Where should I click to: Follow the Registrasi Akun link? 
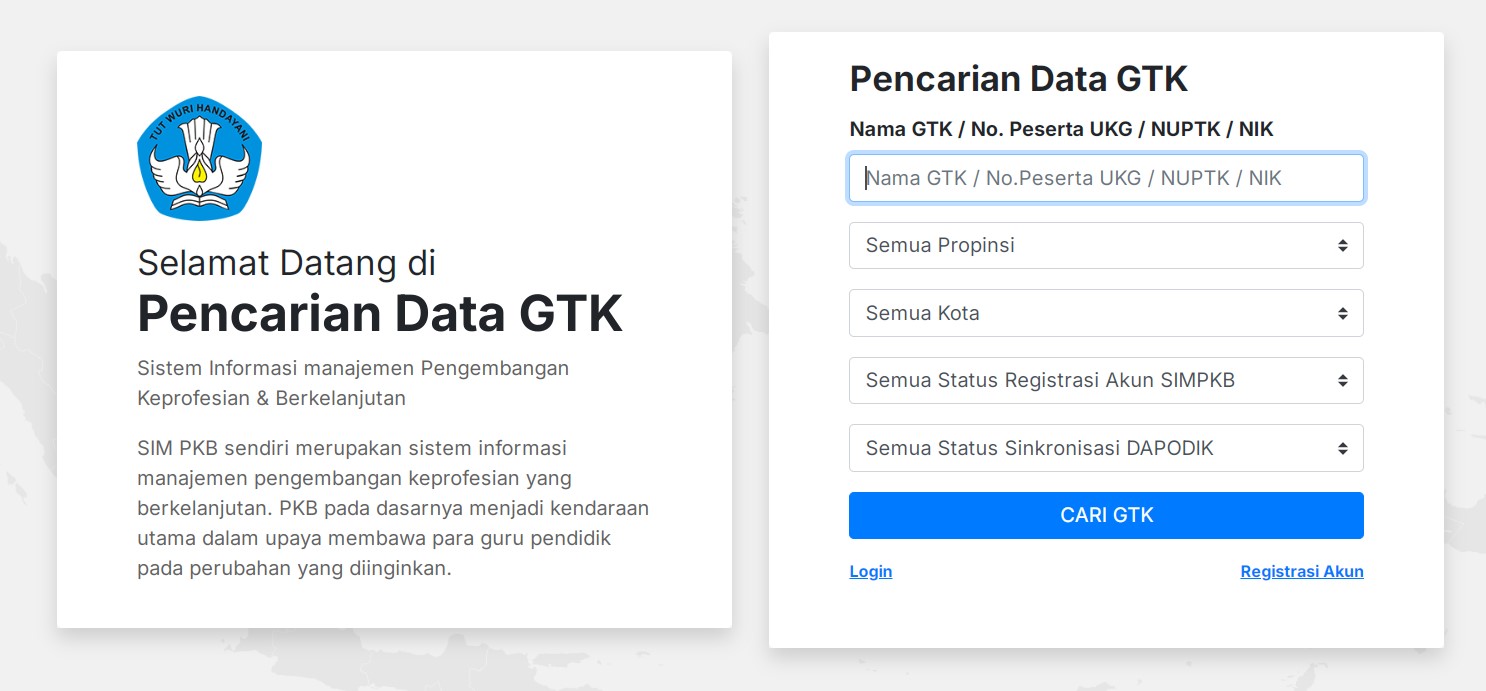[x=1302, y=572]
